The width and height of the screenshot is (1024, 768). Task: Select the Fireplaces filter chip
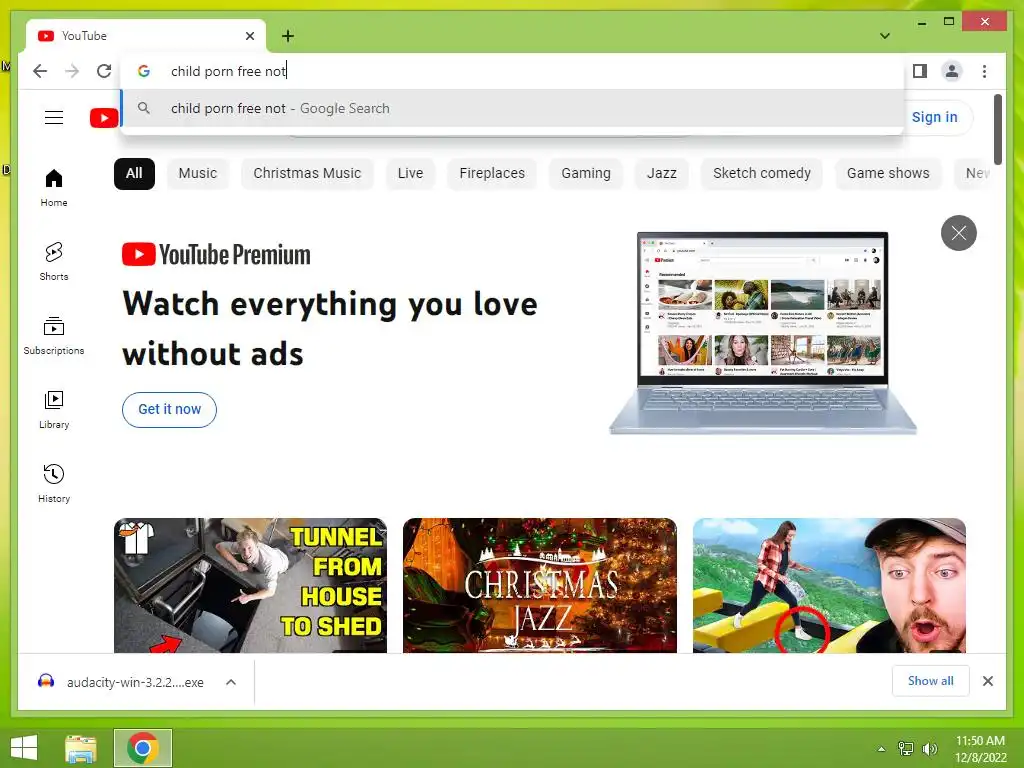click(492, 174)
